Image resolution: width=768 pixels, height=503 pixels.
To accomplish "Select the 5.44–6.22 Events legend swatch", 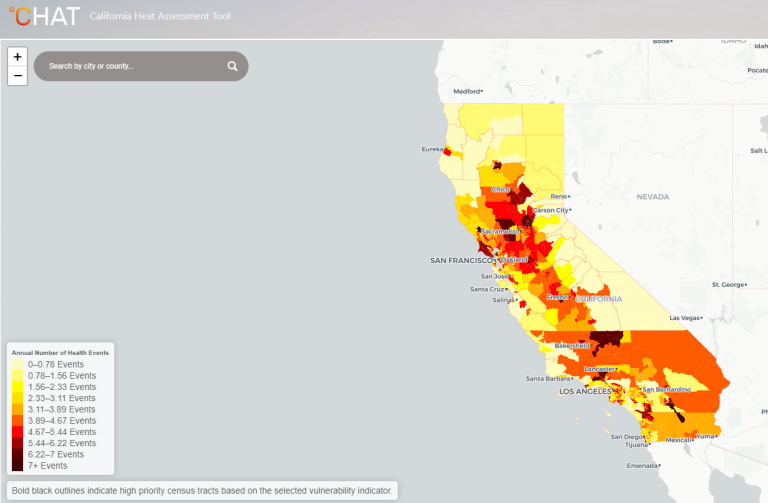I will [18, 443].
